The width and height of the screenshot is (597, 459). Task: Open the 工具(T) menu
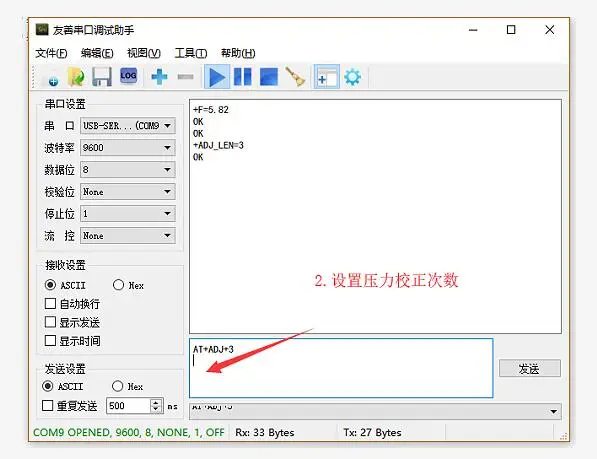191,53
